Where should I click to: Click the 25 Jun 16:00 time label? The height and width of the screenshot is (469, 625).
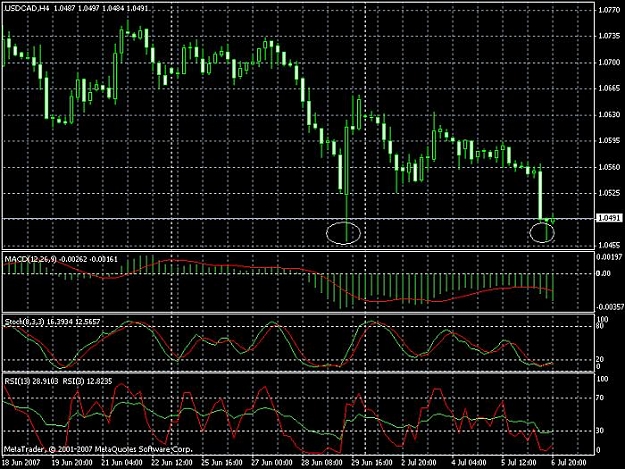tap(222, 463)
